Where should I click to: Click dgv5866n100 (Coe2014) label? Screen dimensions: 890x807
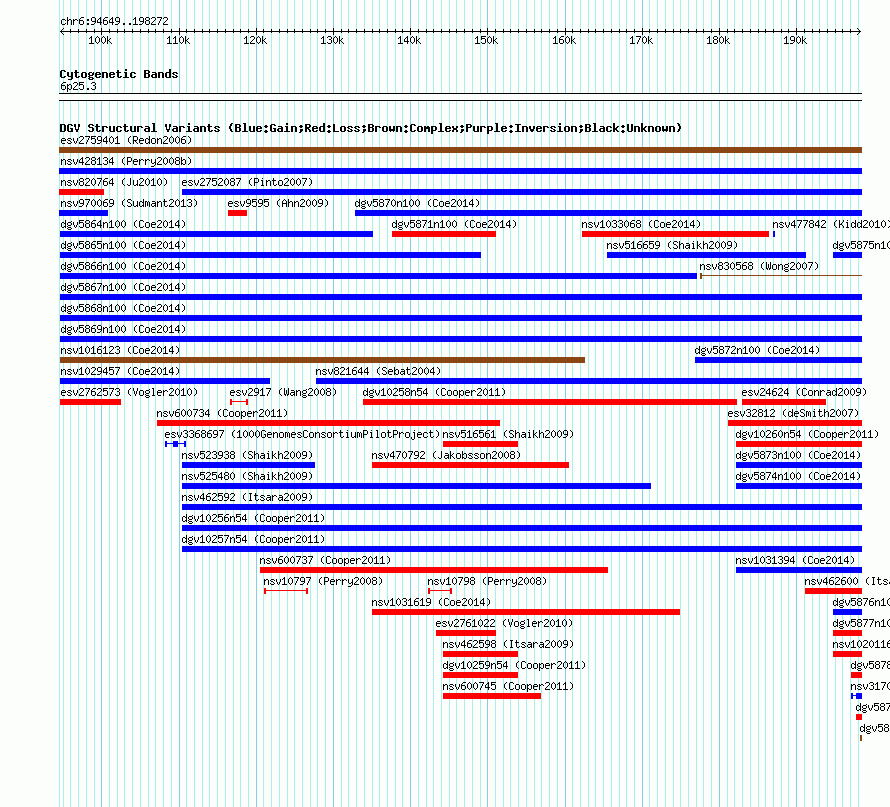click(x=123, y=266)
